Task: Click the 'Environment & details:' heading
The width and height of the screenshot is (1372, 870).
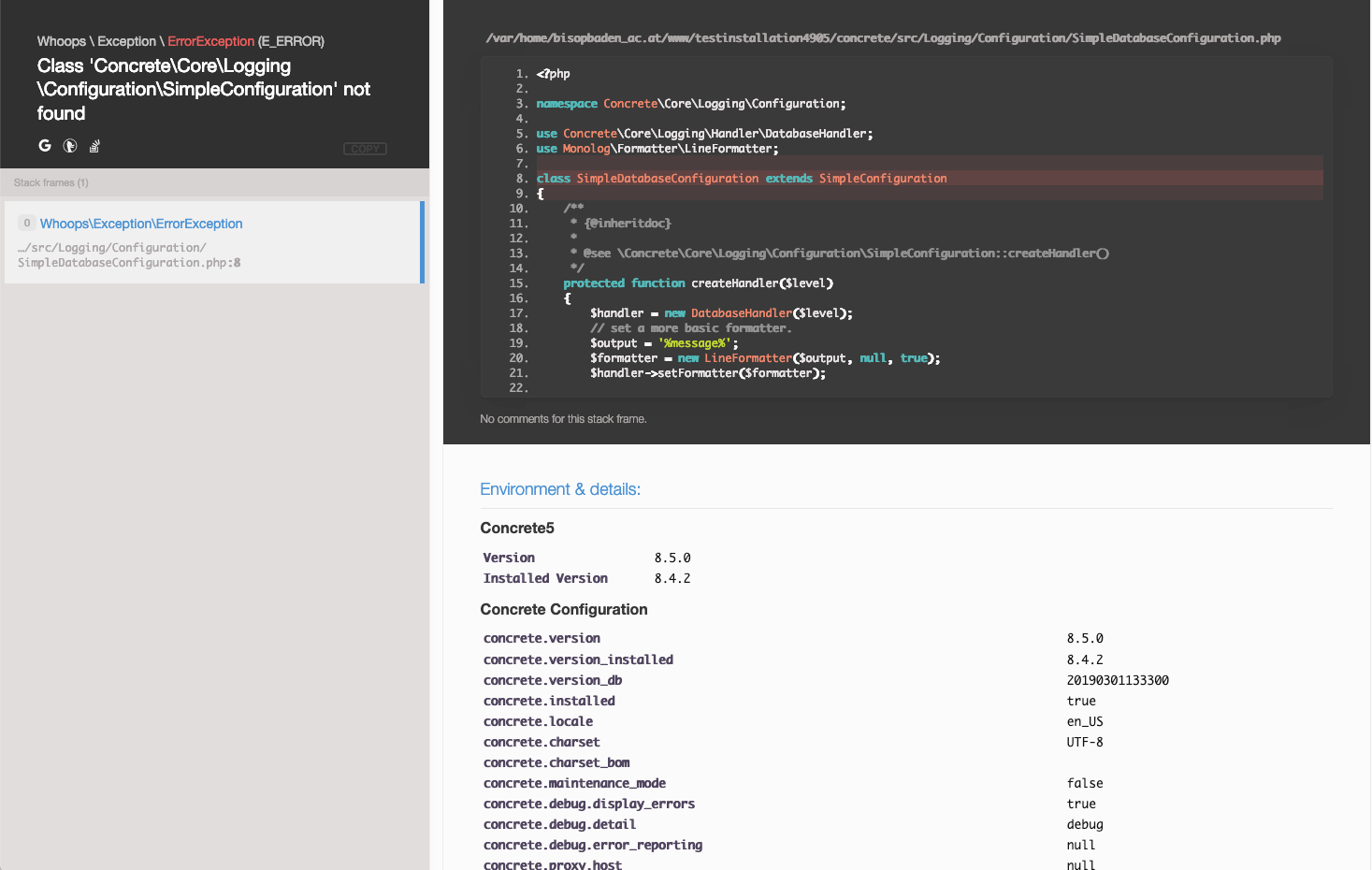Action: pos(560,489)
